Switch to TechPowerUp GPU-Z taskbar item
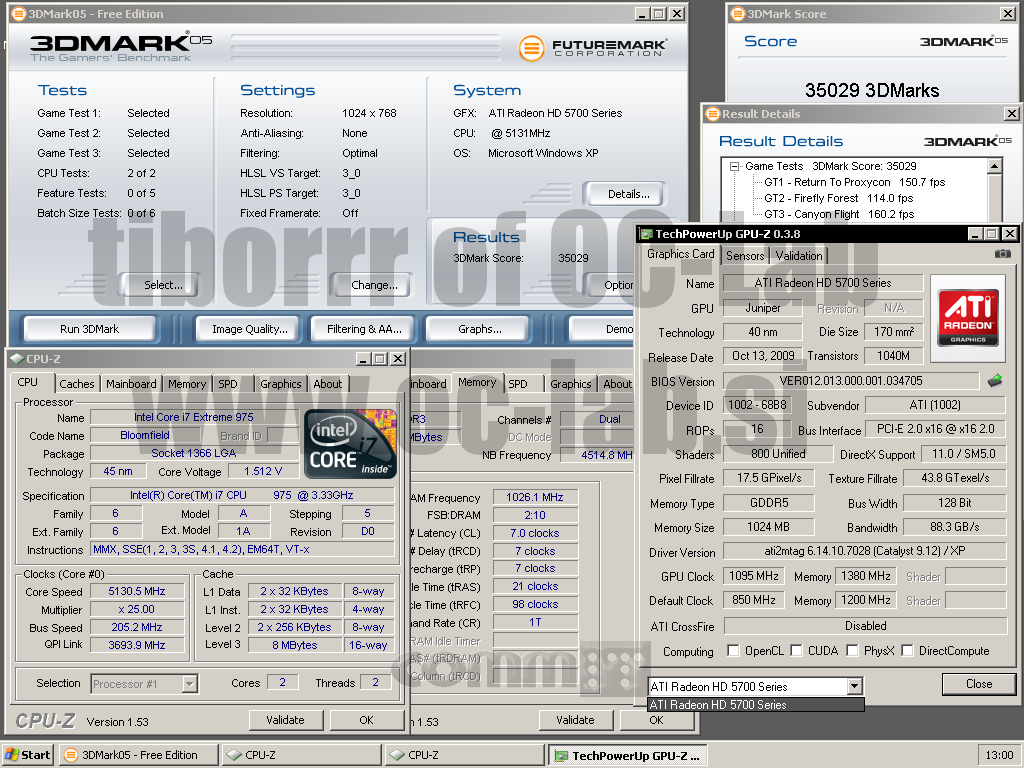Viewport: 1024px width, 768px height. (x=627, y=755)
